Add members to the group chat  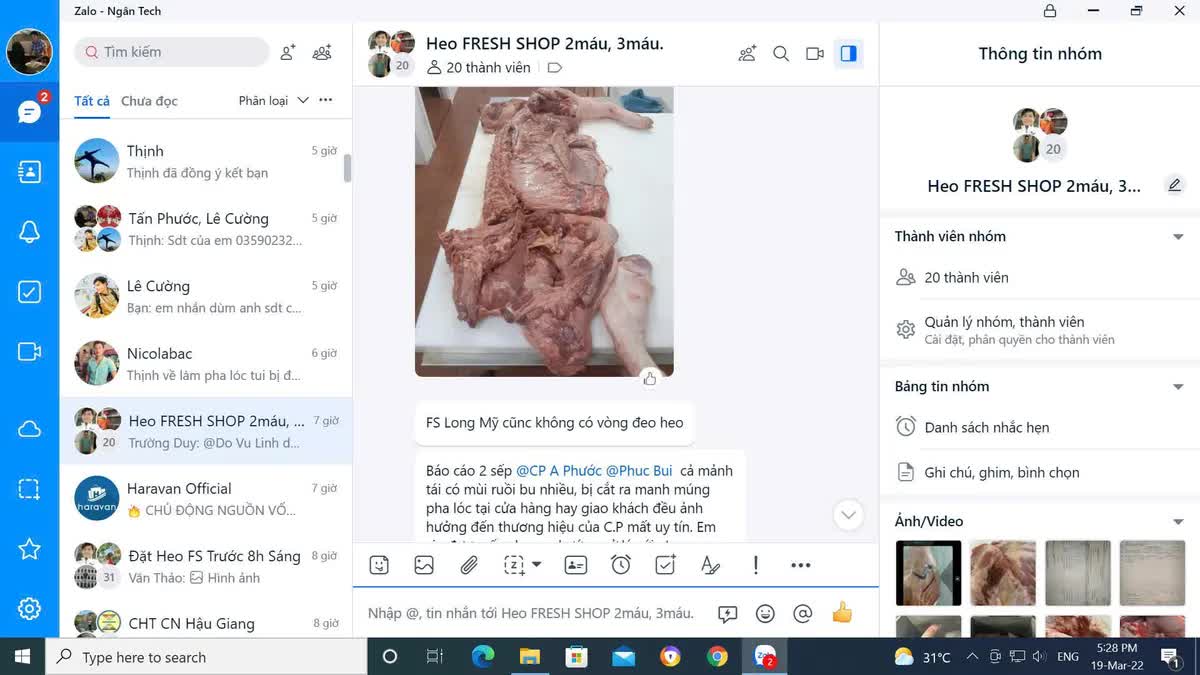point(747,53)
